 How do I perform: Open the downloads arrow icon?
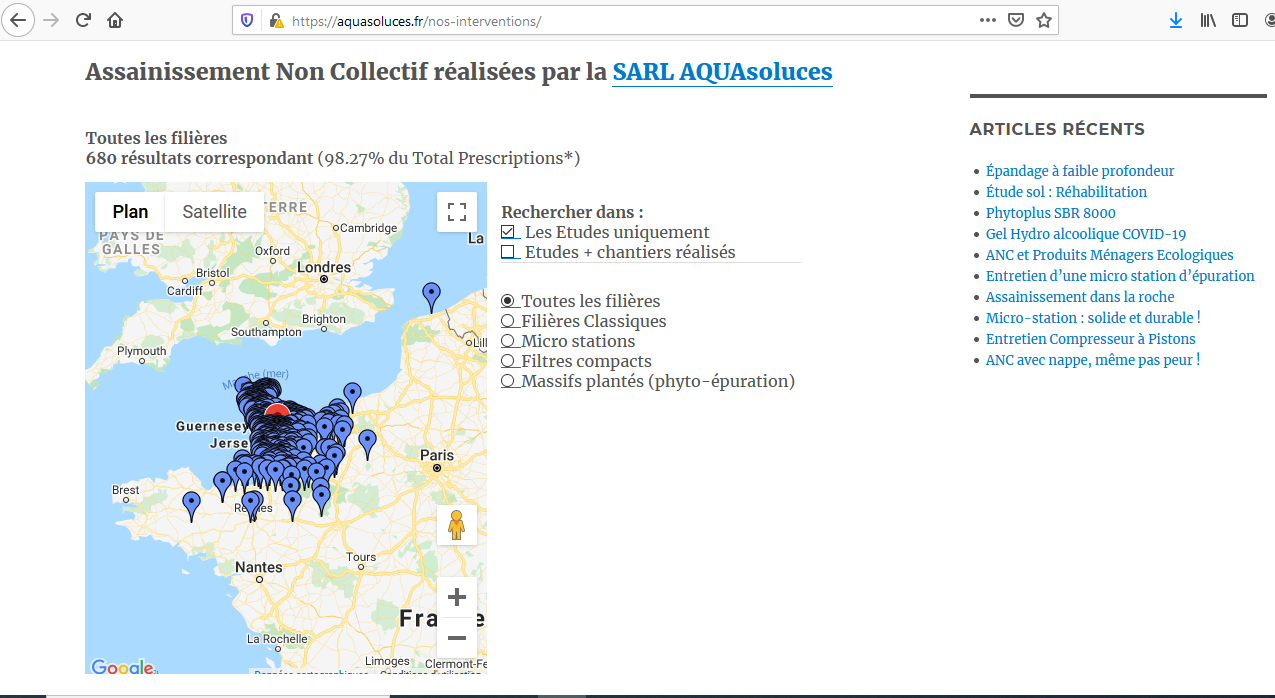[1176, 20]
